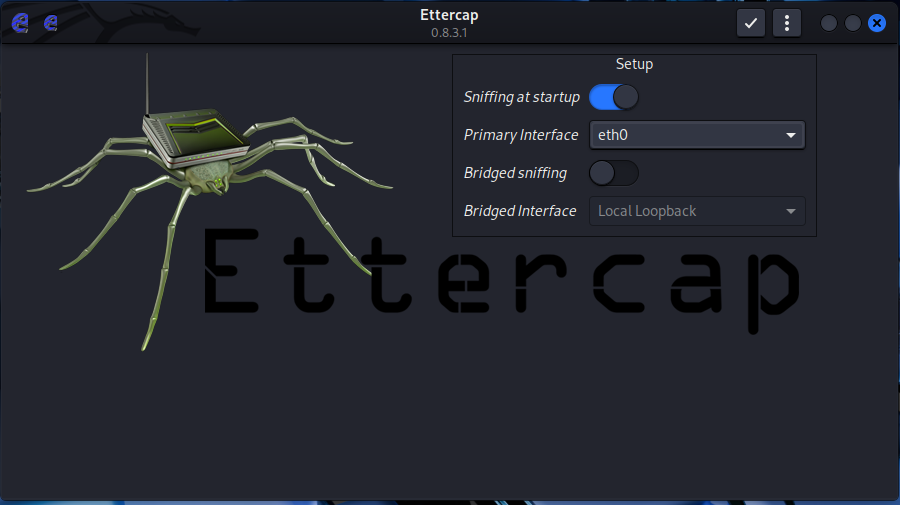The height and width of the screenshot is (505, 900).
Task: Click the blue close window button
Action: coord(877,23)
